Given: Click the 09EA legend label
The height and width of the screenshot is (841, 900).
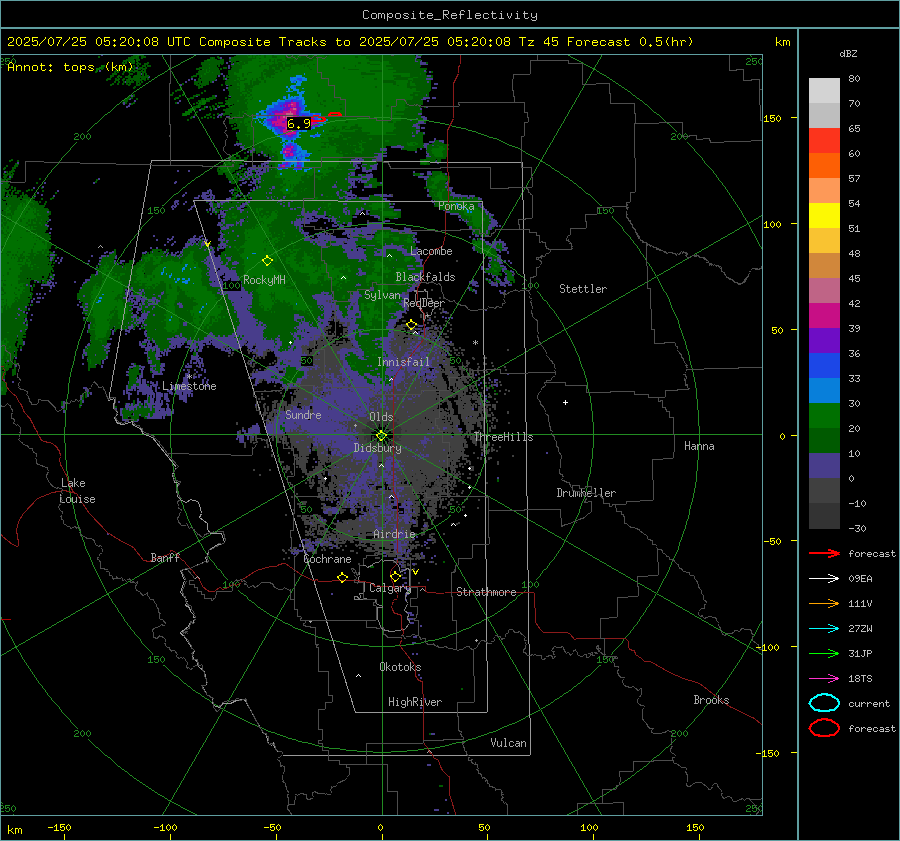Looking at the screenshot, I should click(860, 579).
